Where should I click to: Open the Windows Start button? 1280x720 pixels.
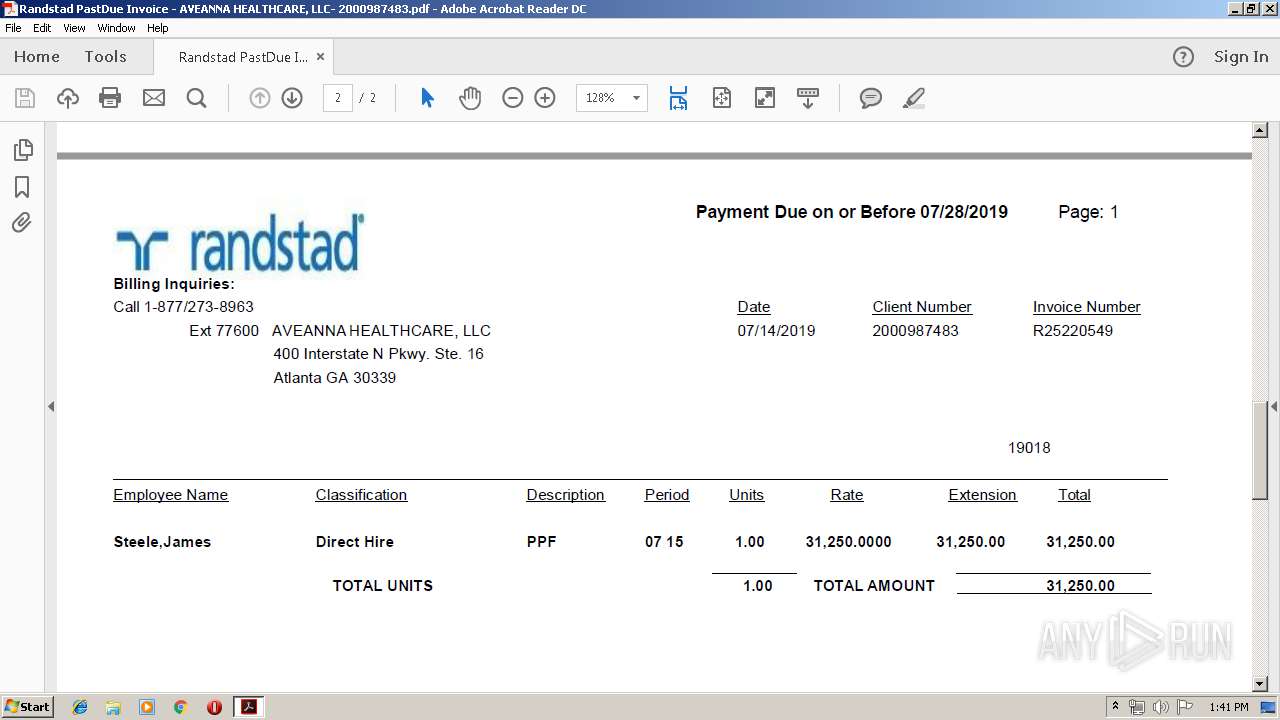click(x=28, y=707)
